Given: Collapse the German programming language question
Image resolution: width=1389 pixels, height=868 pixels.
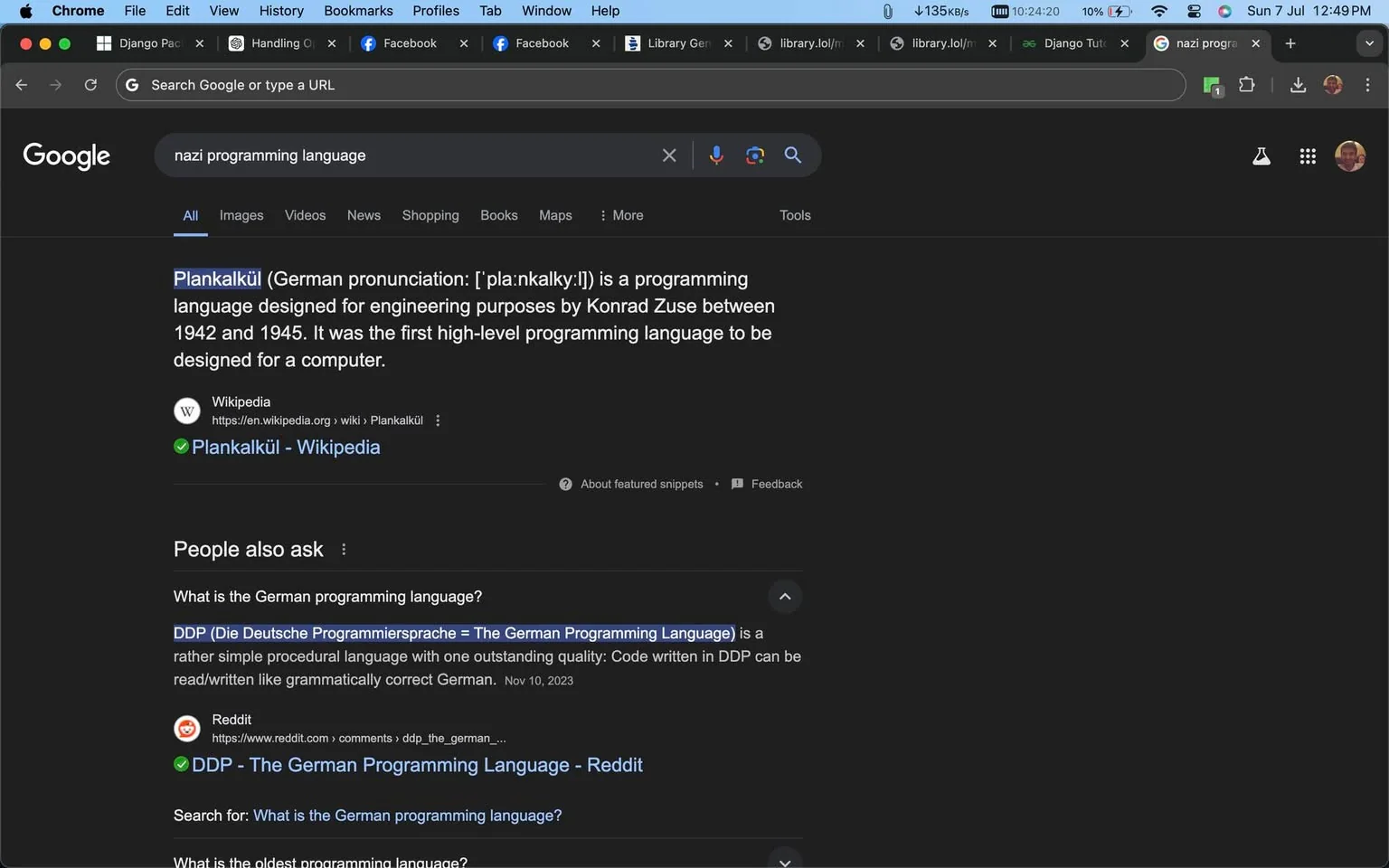Looking at the screenshot, I should point(785,597).
